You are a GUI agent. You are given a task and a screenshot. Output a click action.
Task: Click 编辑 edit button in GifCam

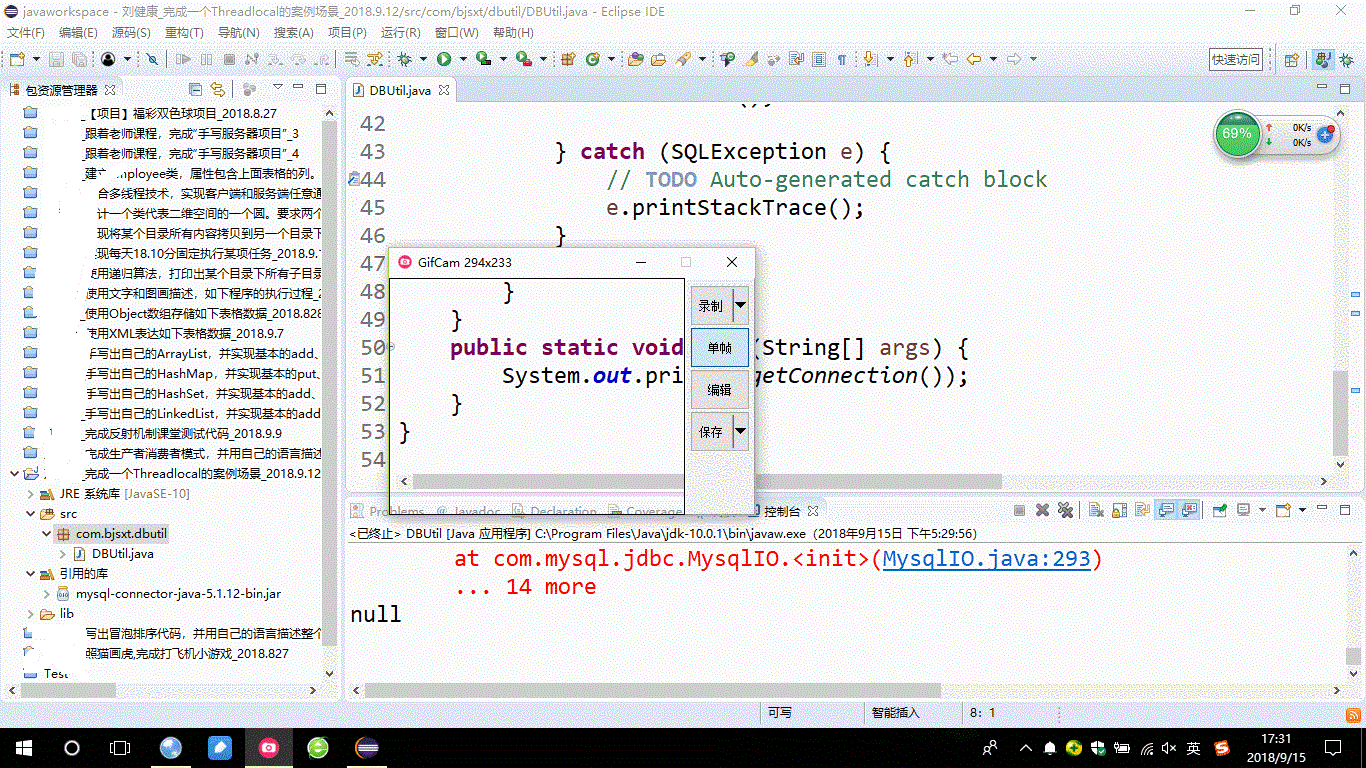719,390
